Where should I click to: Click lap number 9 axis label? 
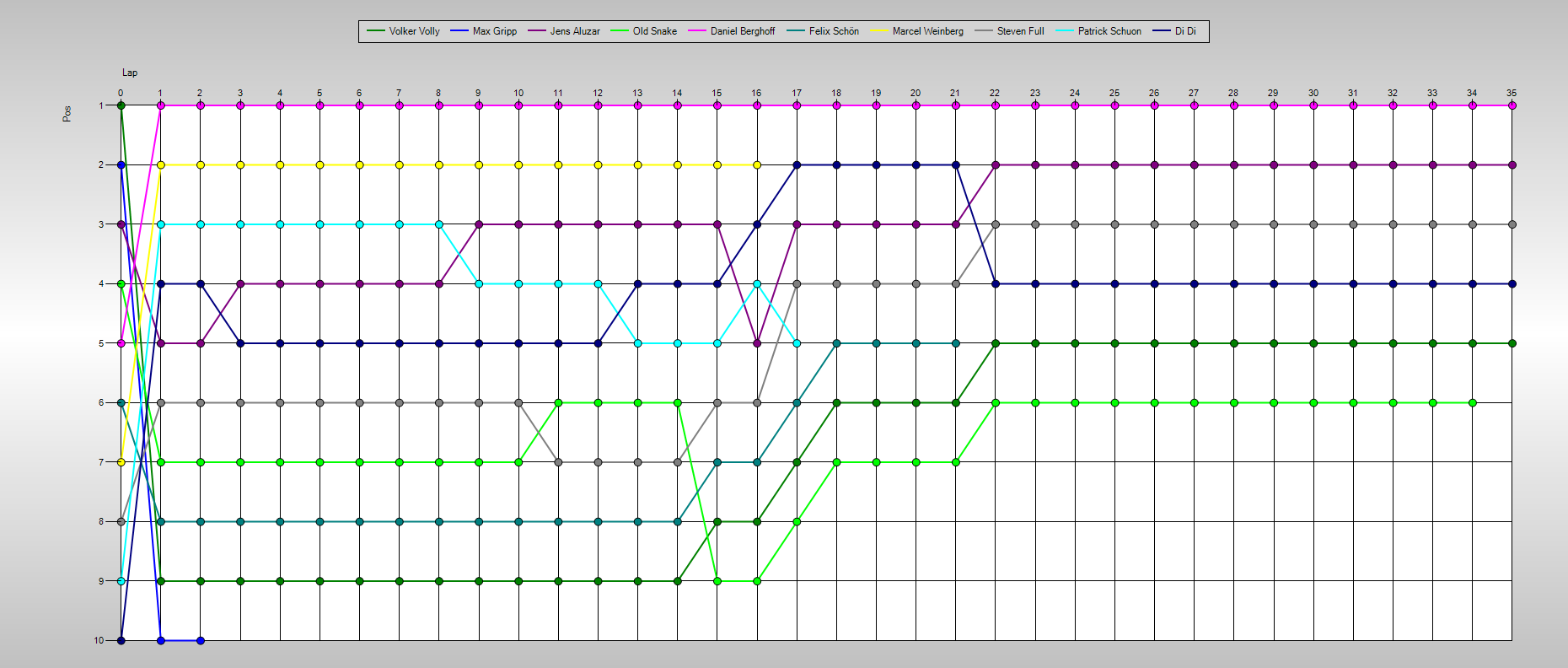(478, 93)
